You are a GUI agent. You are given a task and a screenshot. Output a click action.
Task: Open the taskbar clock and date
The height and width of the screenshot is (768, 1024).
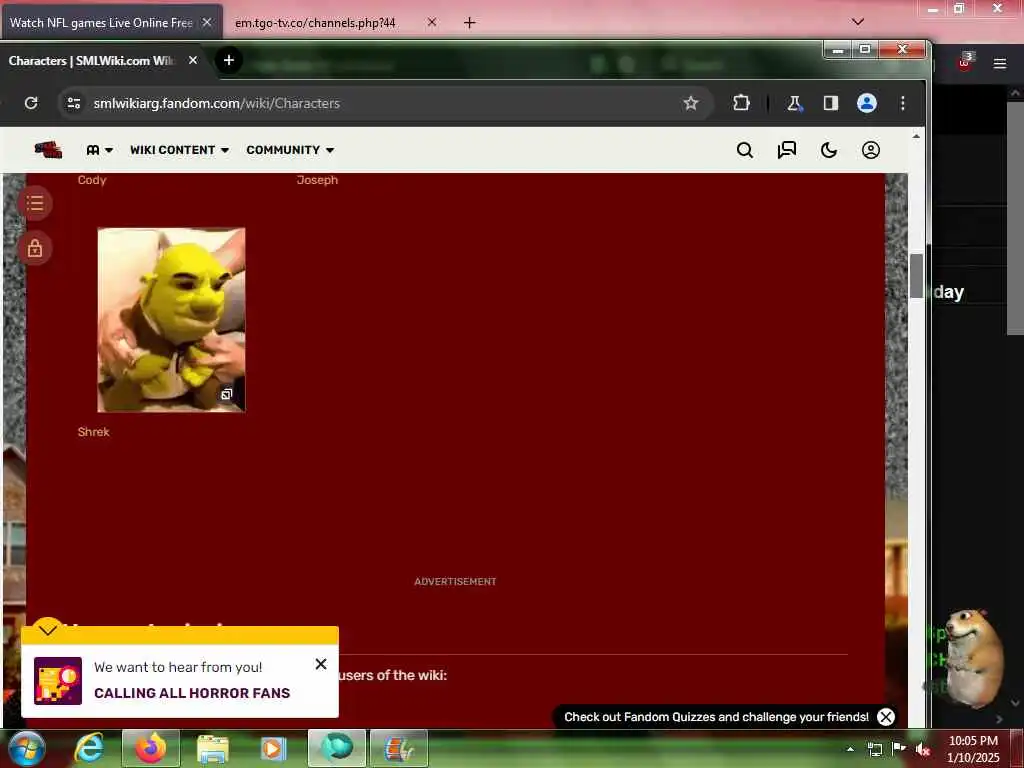973,749
